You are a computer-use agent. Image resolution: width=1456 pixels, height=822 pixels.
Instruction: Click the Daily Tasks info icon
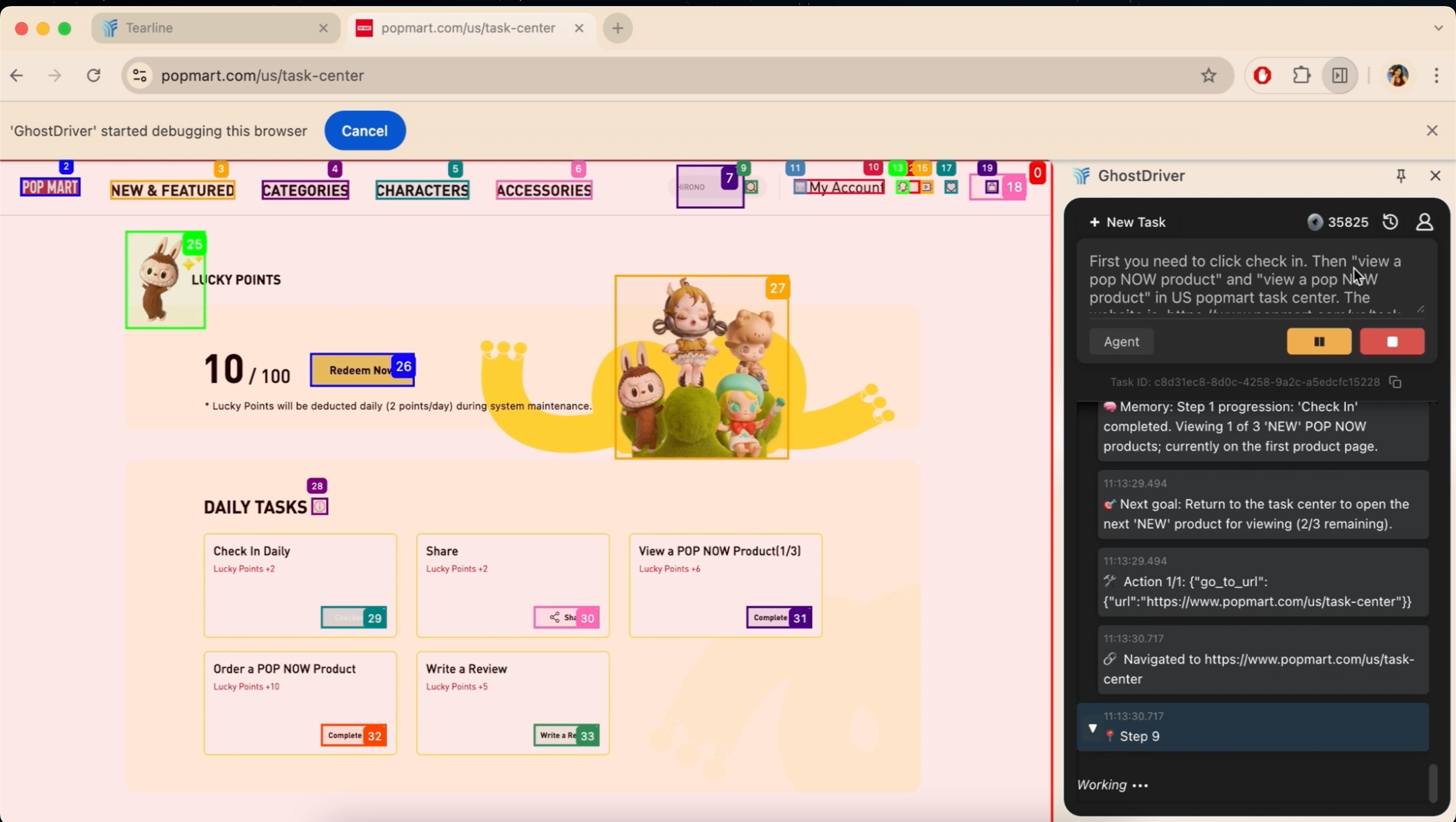[320, 507]
